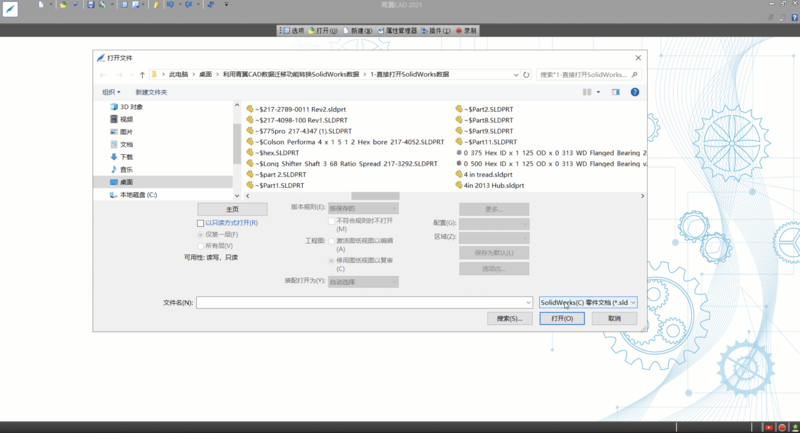Image resolution: width=800 pixels, height=433 pixels.
Task: Open 插件(I) from the menu strip
Action: pos(436,31)
